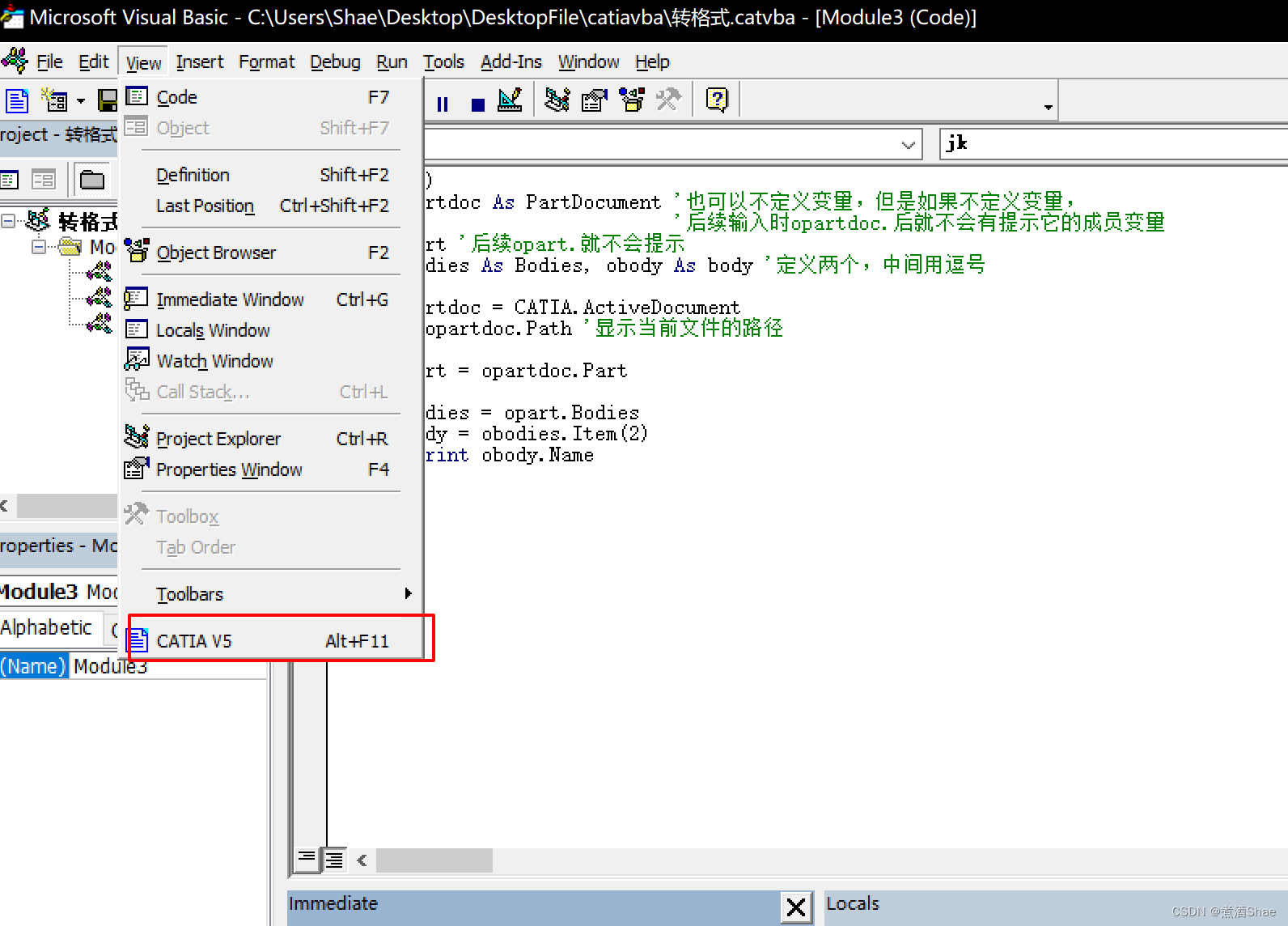Choose Project Explorer from View menu
The image size is (1288, 926).
pos(273,439)
